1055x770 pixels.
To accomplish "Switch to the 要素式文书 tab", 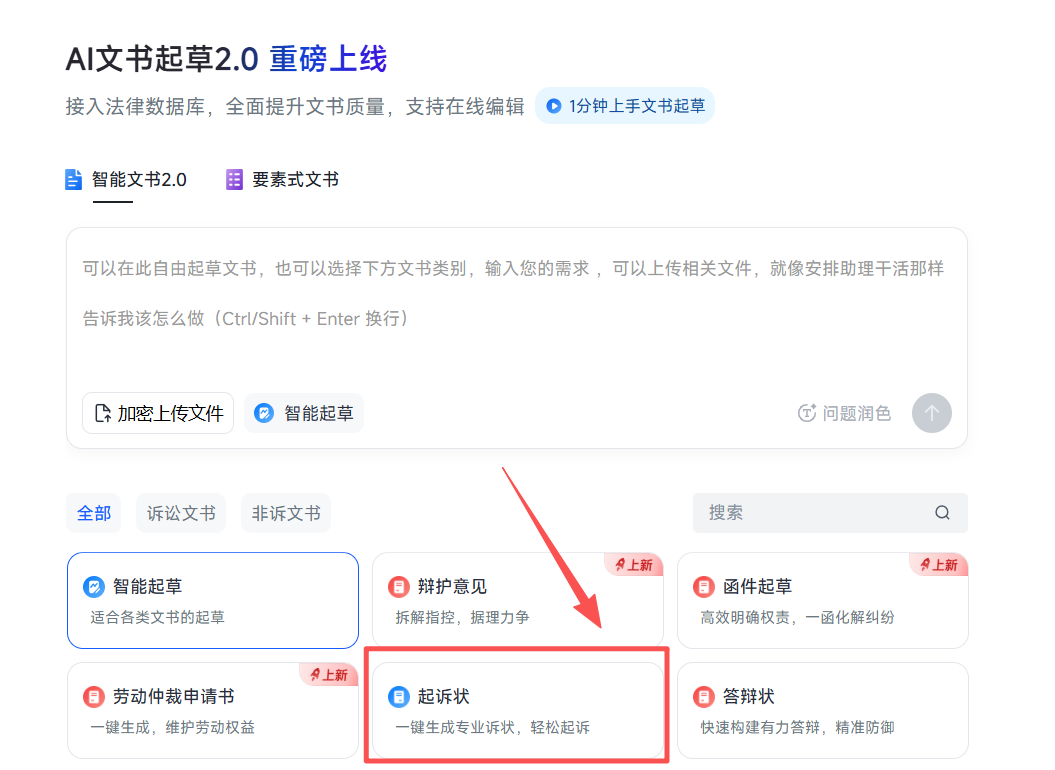I will (x=283, y=180).
